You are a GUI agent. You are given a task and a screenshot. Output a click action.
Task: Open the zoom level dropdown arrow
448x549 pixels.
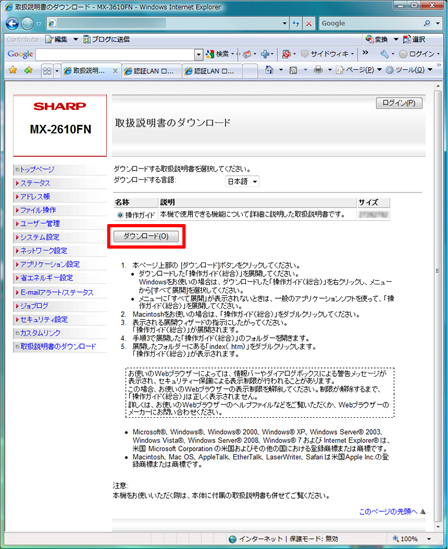(x=429, y=539)
